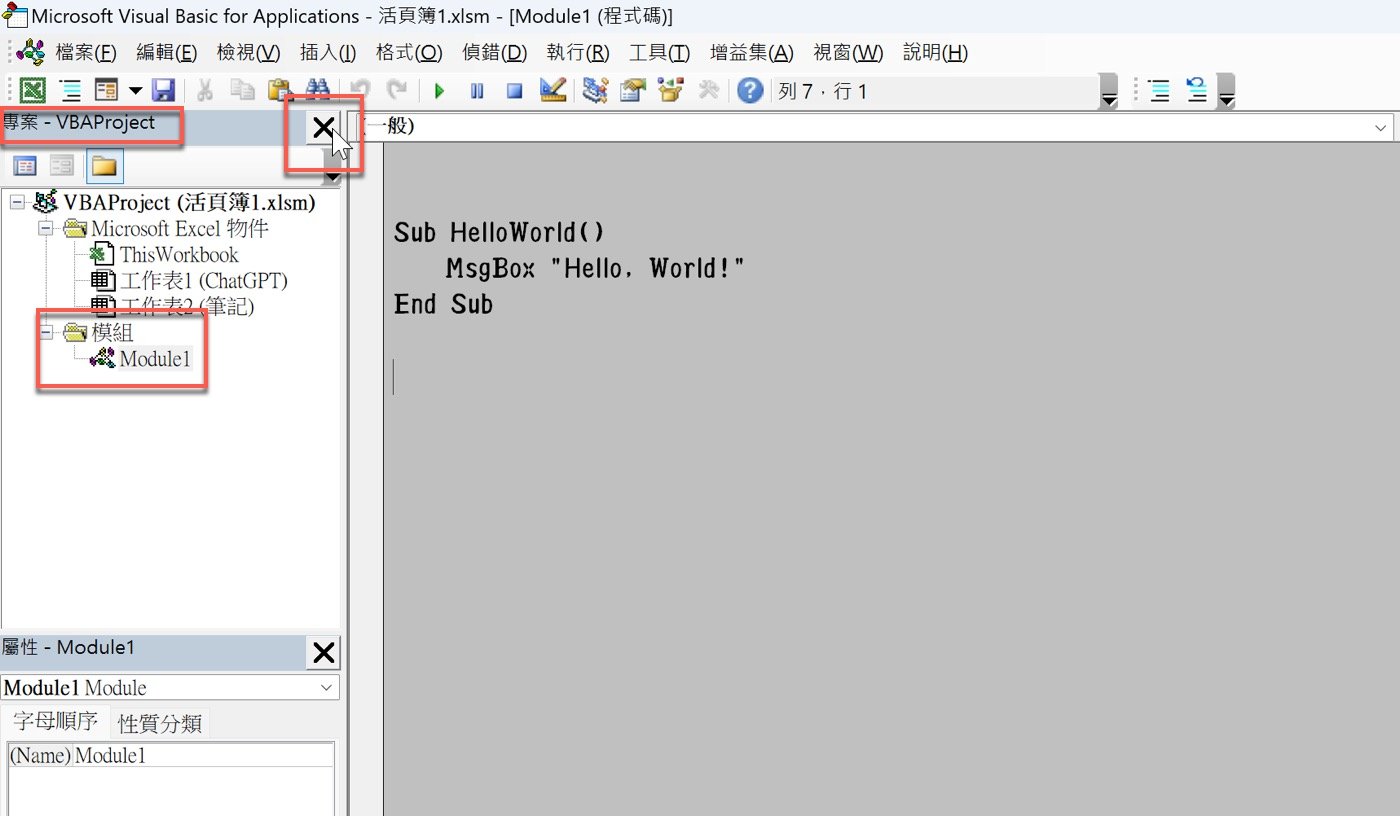
Task: Collapse the VBAProject (活頁簿1.xlsm) tree node
Action: coord(17,203)
